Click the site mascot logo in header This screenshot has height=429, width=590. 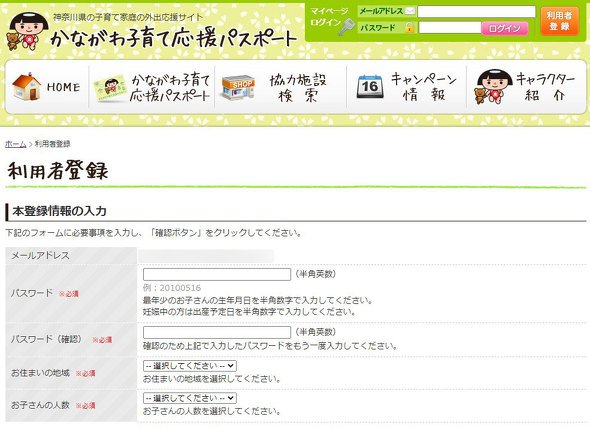tap(28, 32)
